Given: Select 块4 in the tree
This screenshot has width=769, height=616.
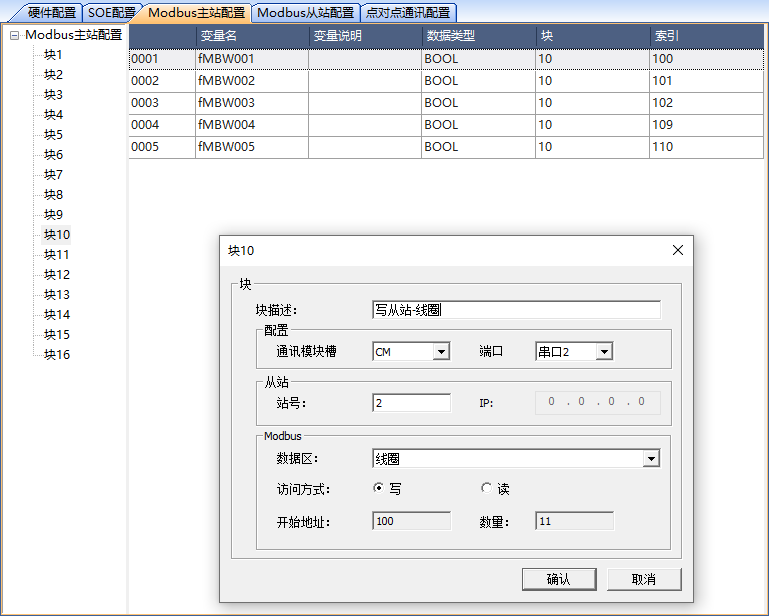Looking at the screenshot, I should 53,115.
